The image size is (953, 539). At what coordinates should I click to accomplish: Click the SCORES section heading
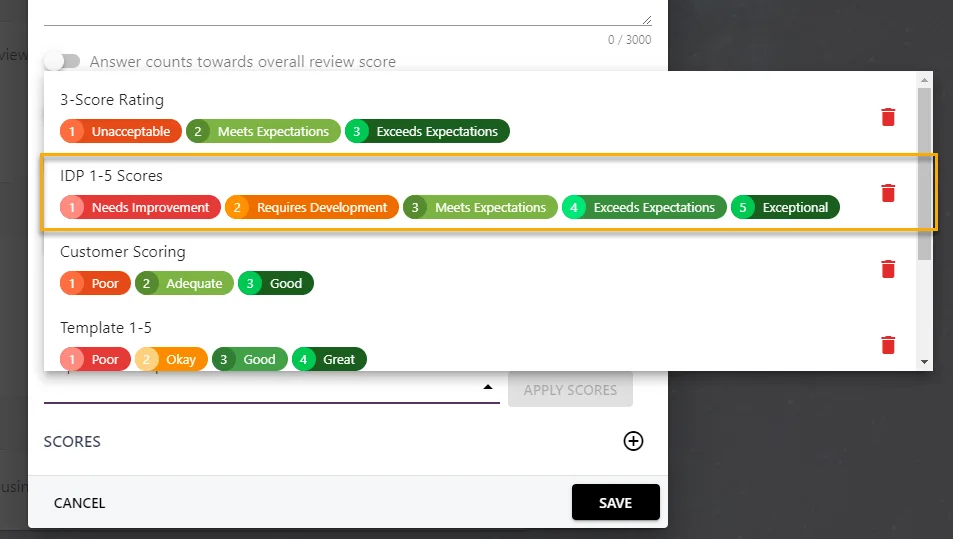coord(72,442)
